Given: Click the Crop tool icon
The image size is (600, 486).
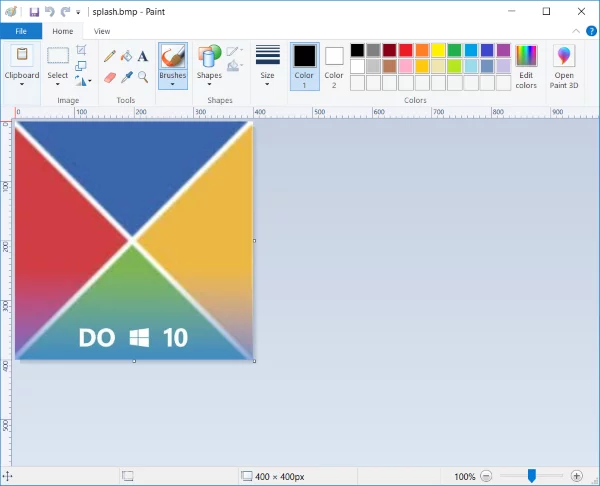Looking at the screenshot, I should point(81,49).
